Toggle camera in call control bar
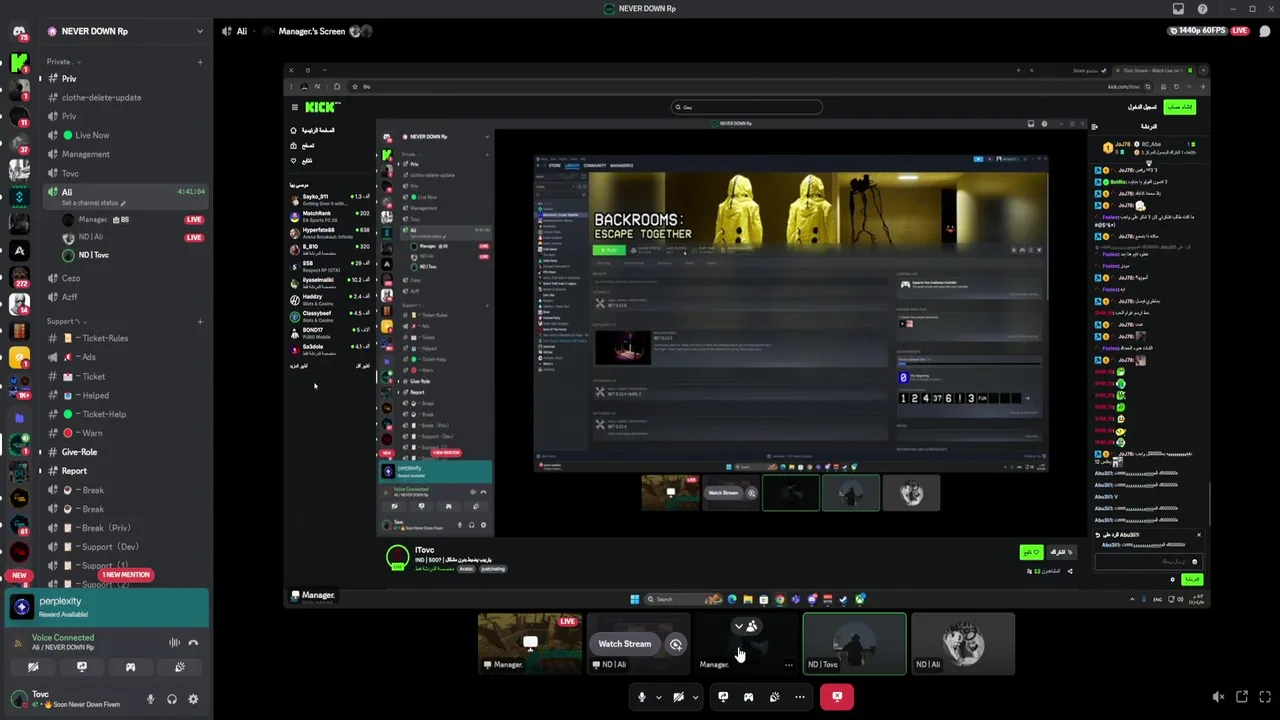Screen dimensions: 1280x720 (678, 697)
